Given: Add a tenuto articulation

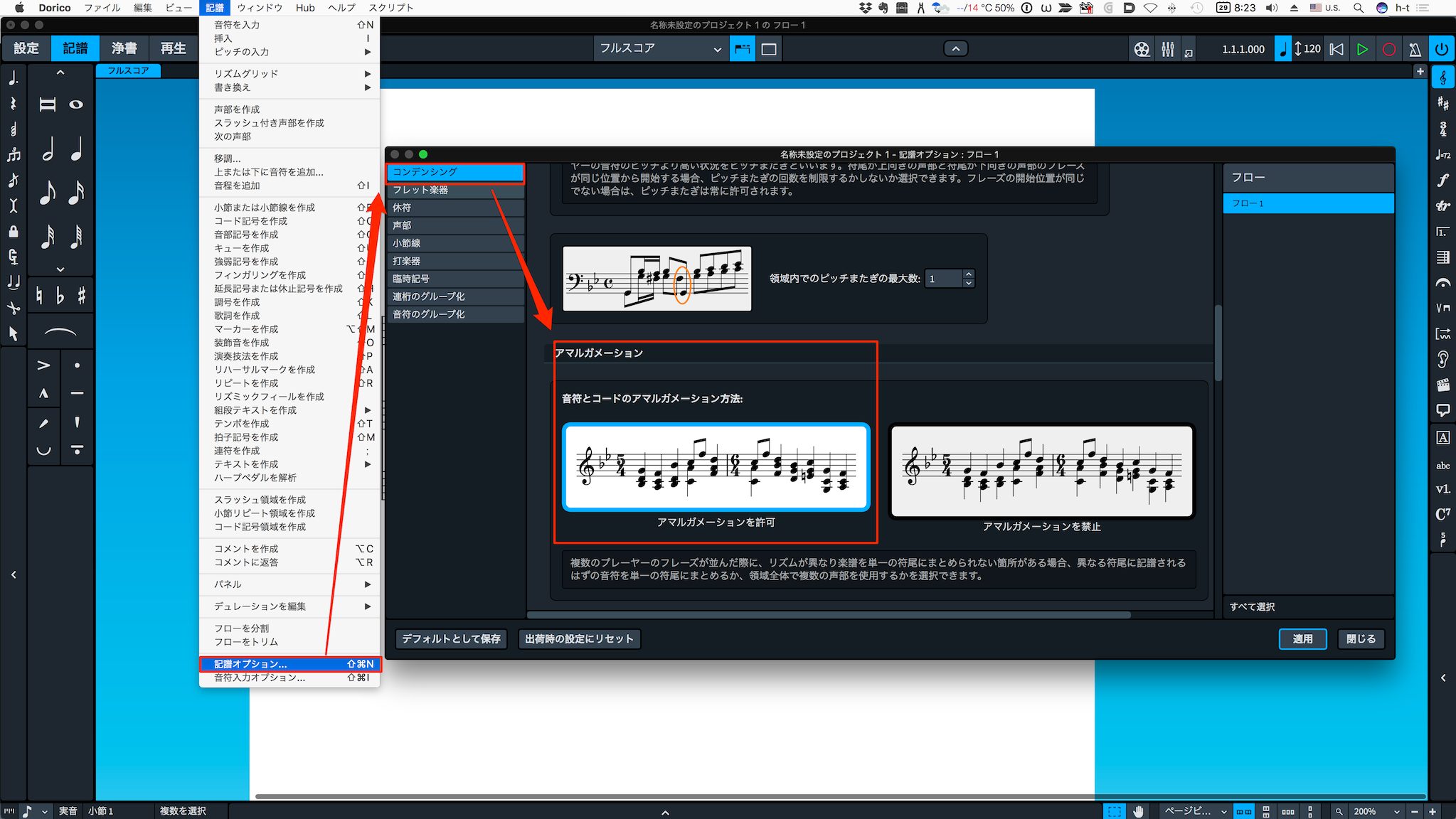Looking at the screenshot, I should point(77,393).
